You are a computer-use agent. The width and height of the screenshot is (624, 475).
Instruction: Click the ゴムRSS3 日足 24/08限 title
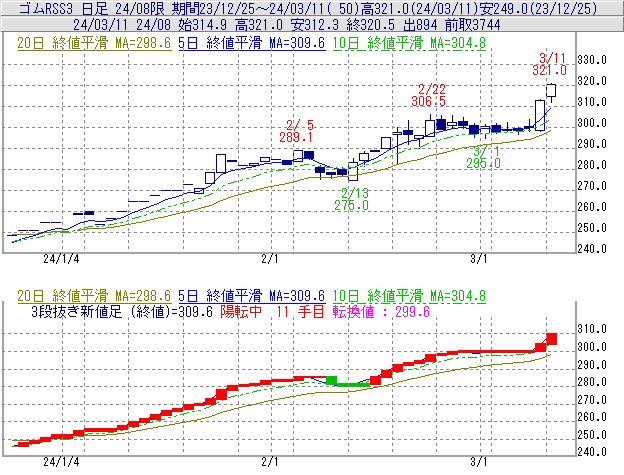pos(92,8)
